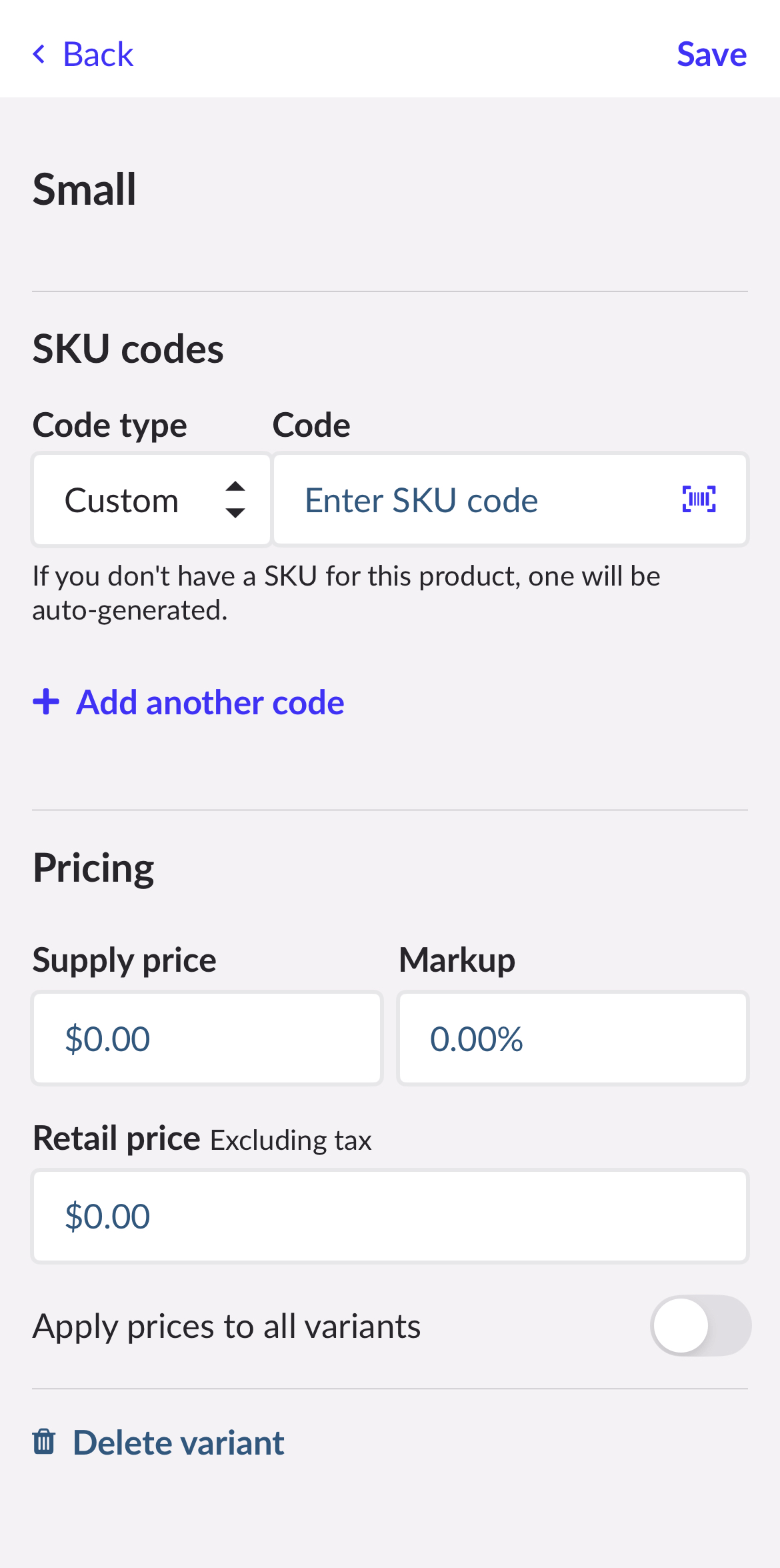780x1568 pixels.
Task: Click the back chevron arrow at top left
Action: coord(39,54)
